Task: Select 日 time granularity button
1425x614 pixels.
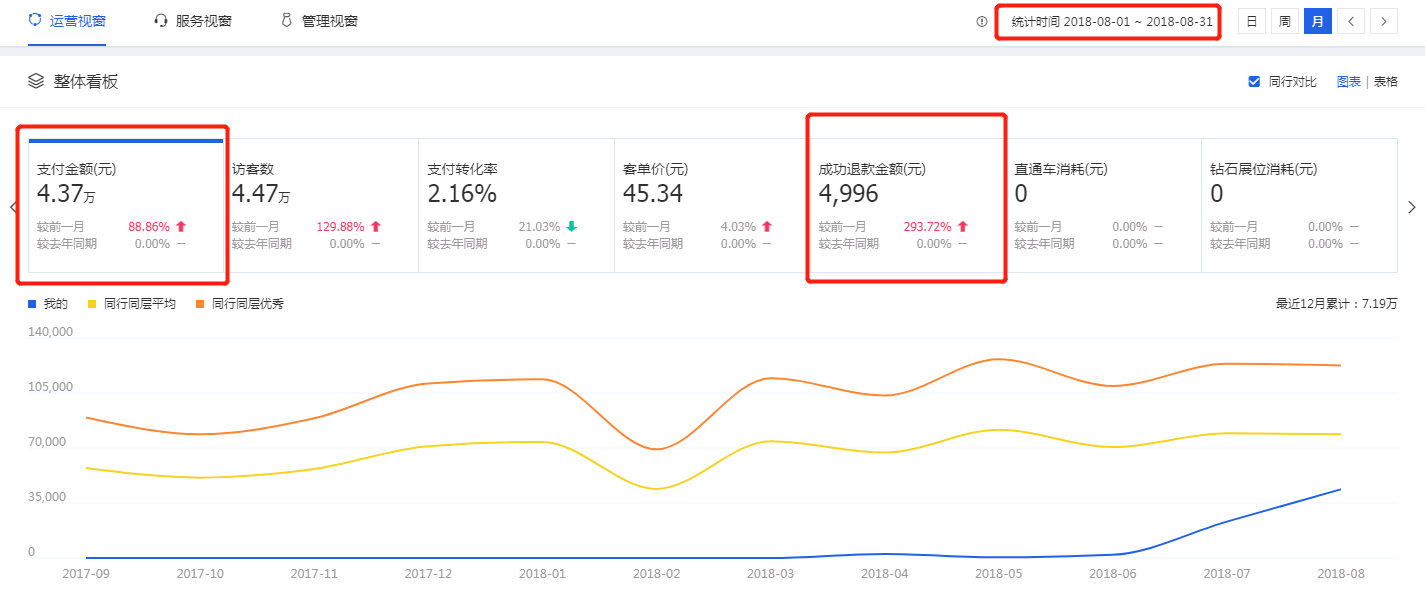Action: coord(1251,21)
